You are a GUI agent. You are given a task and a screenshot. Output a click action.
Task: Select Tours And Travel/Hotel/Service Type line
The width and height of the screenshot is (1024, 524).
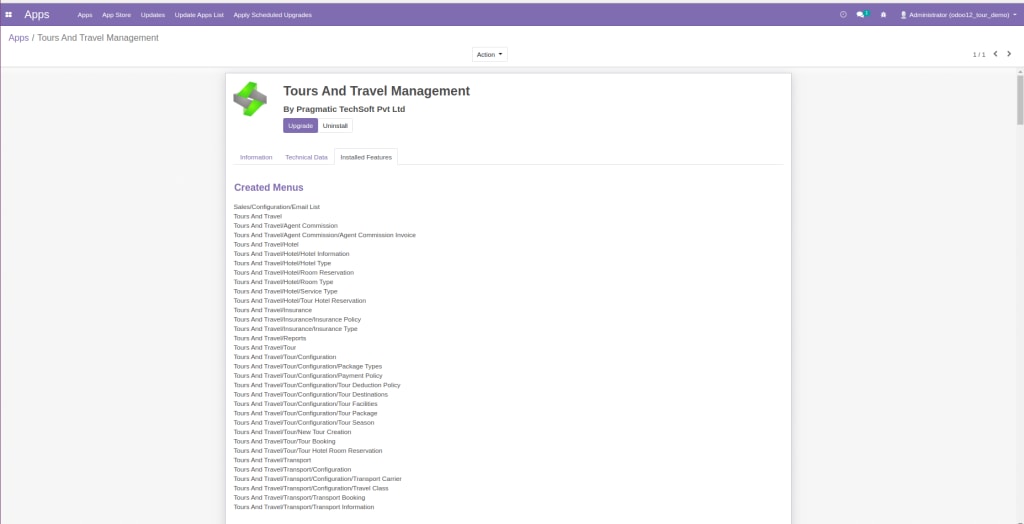pos(285,291)
